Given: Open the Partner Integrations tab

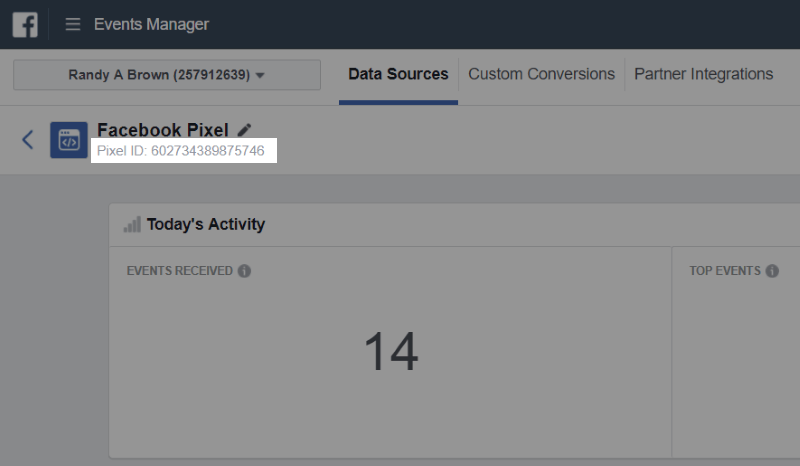Looking at the screenshot, I should [x=704, y=75].
